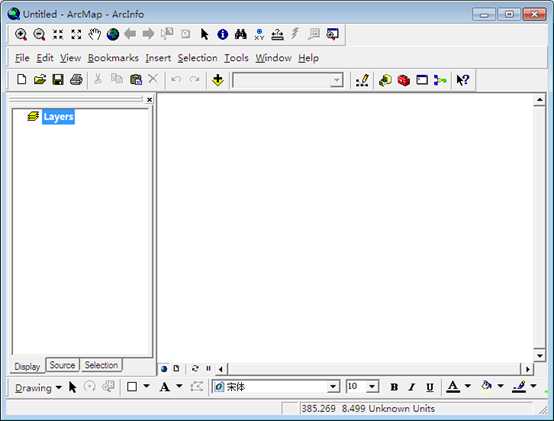Toggle underline text formatting
Viewport: 554px width, 421px height.
pos(430,387)
